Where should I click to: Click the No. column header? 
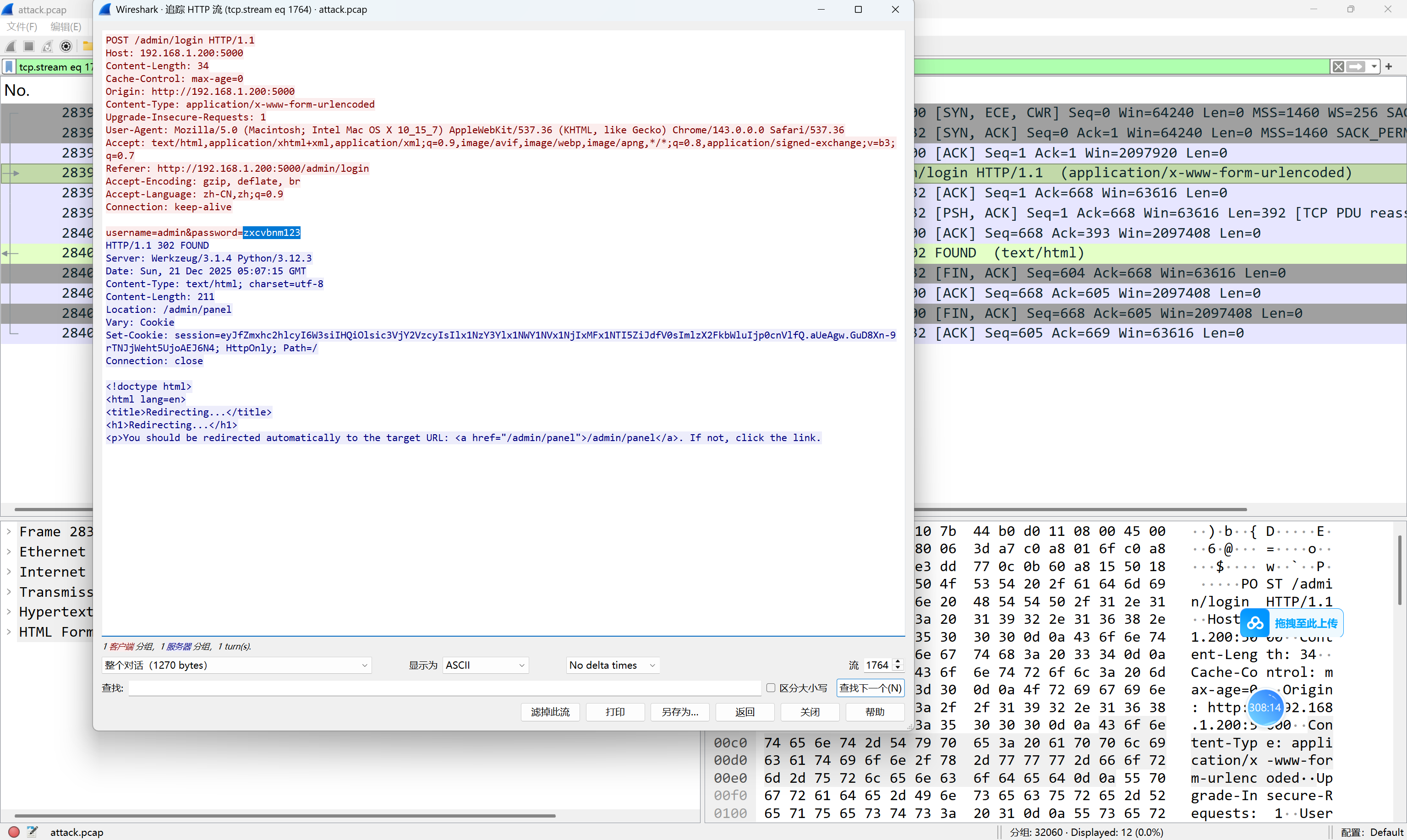(17, 91)
